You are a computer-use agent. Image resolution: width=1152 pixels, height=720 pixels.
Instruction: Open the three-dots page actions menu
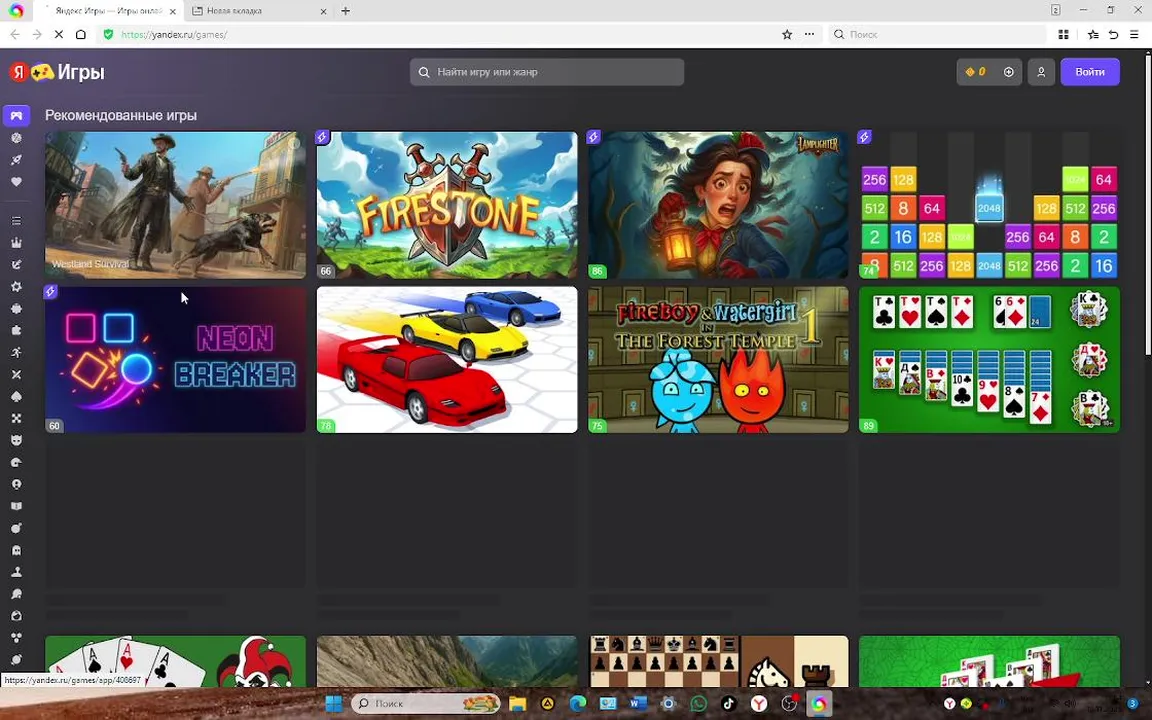(809, 35)
